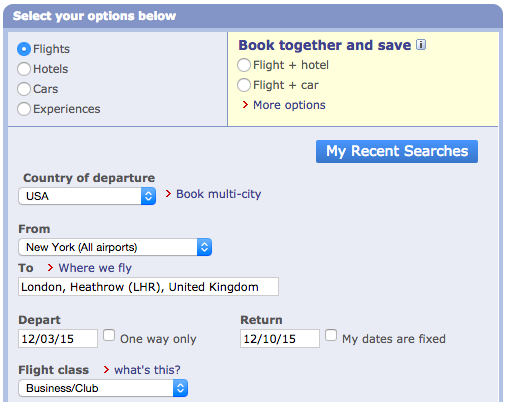The image size is (507, 402).
Task: Expand the From New York airports dropdown
Action: (x=115, y=247)
